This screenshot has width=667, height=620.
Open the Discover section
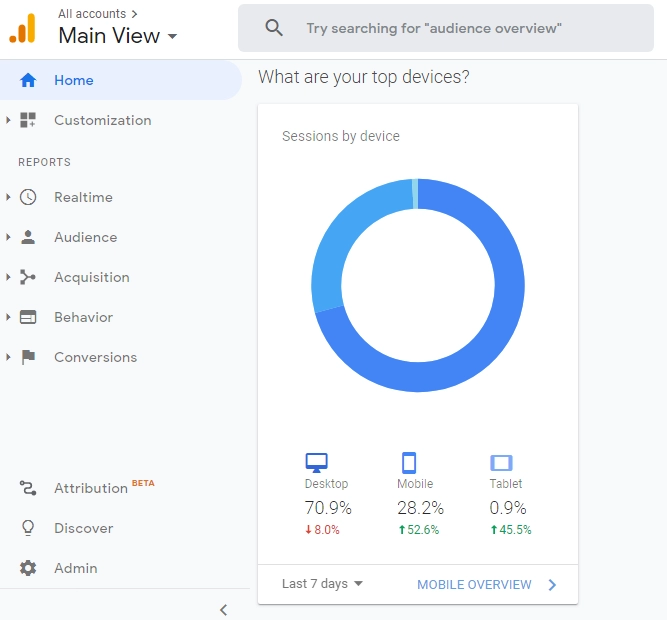tap(83, 528)
